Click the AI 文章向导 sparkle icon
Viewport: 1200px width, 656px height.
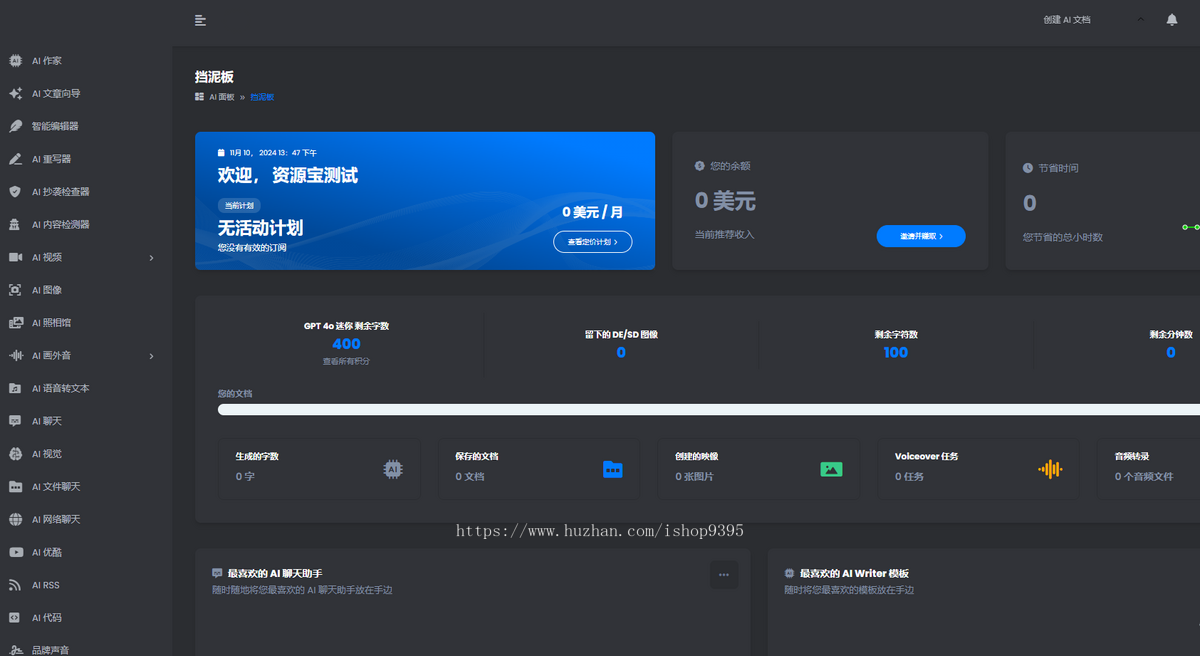point(15,94)
